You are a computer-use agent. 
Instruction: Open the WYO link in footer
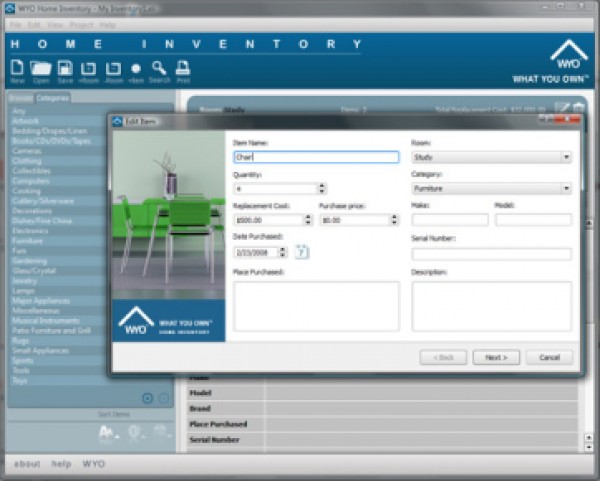point(94,464)
